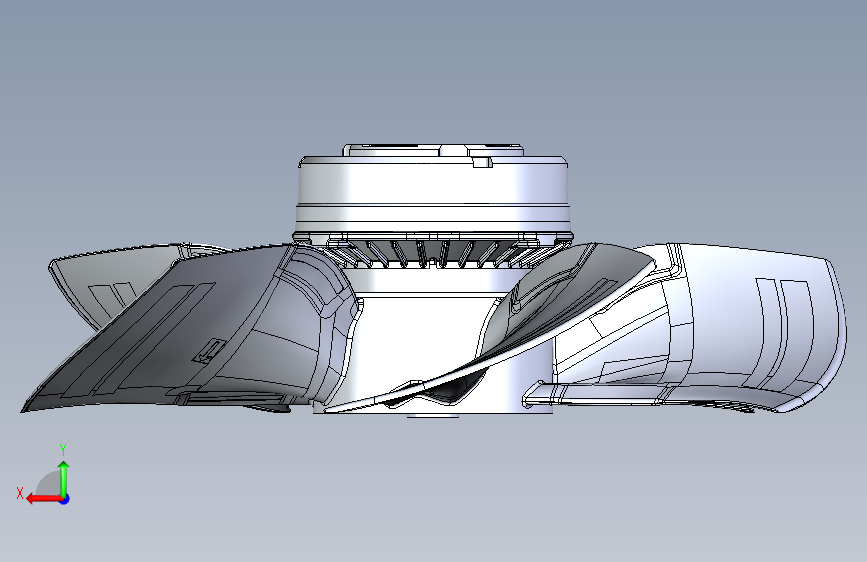Click the red X axis arrow of triad
This screenshot has height=562, width=867.
click(x=43, y=499)
